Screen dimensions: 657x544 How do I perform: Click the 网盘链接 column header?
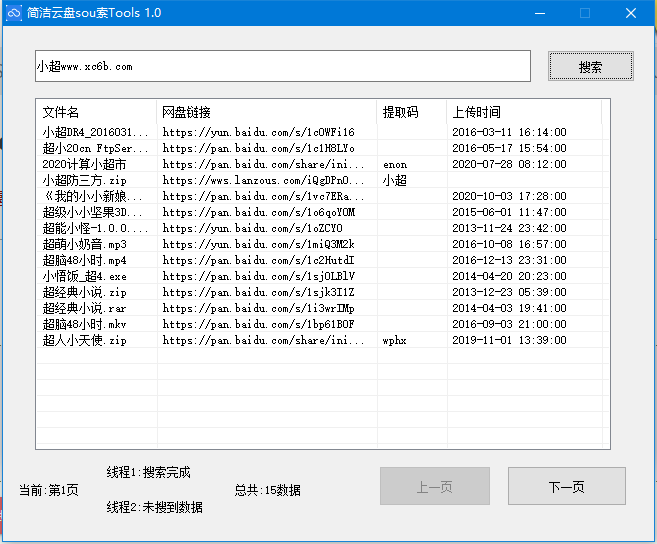(266, 112)
